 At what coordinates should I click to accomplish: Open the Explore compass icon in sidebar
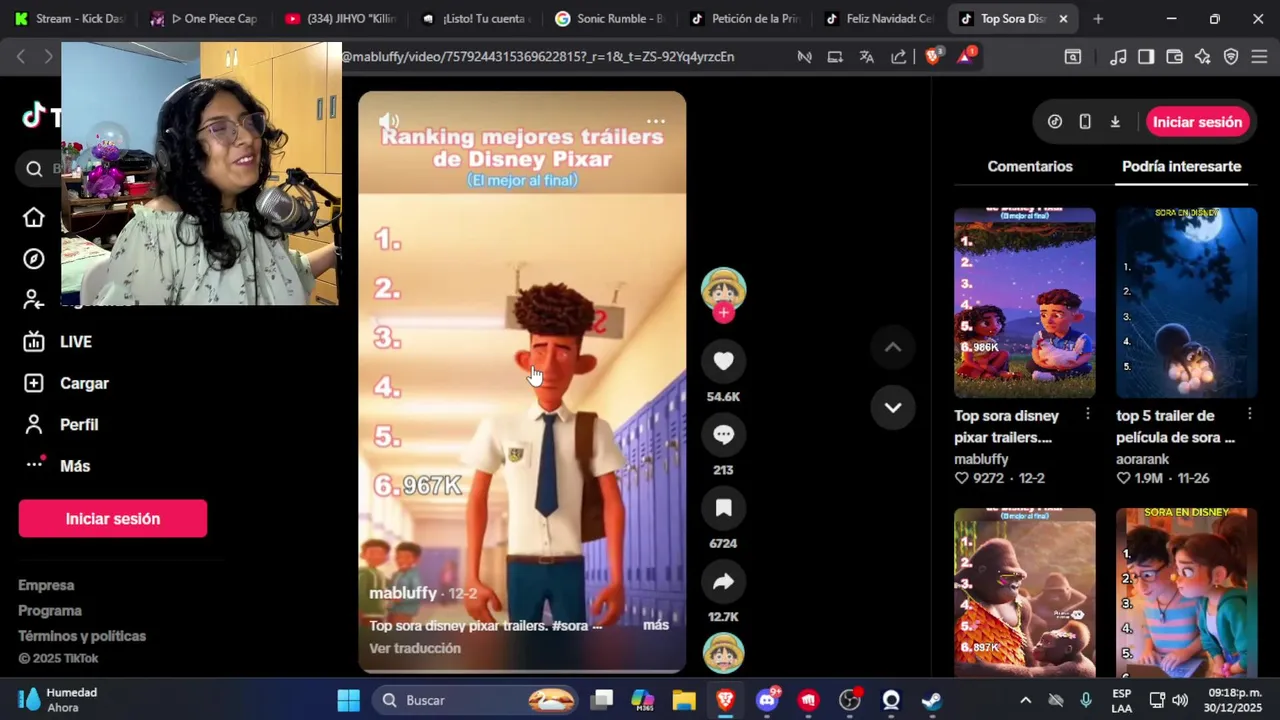pos(34,259)
